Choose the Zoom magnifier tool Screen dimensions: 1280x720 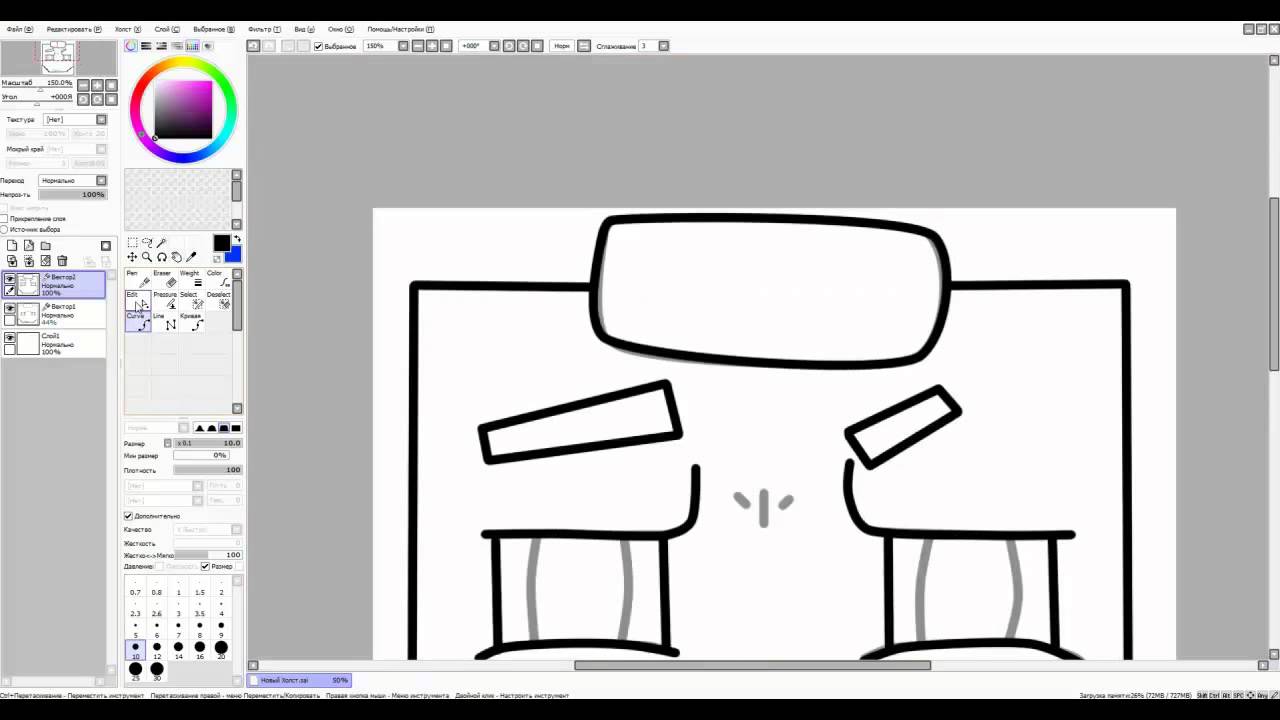coord(147,258)
